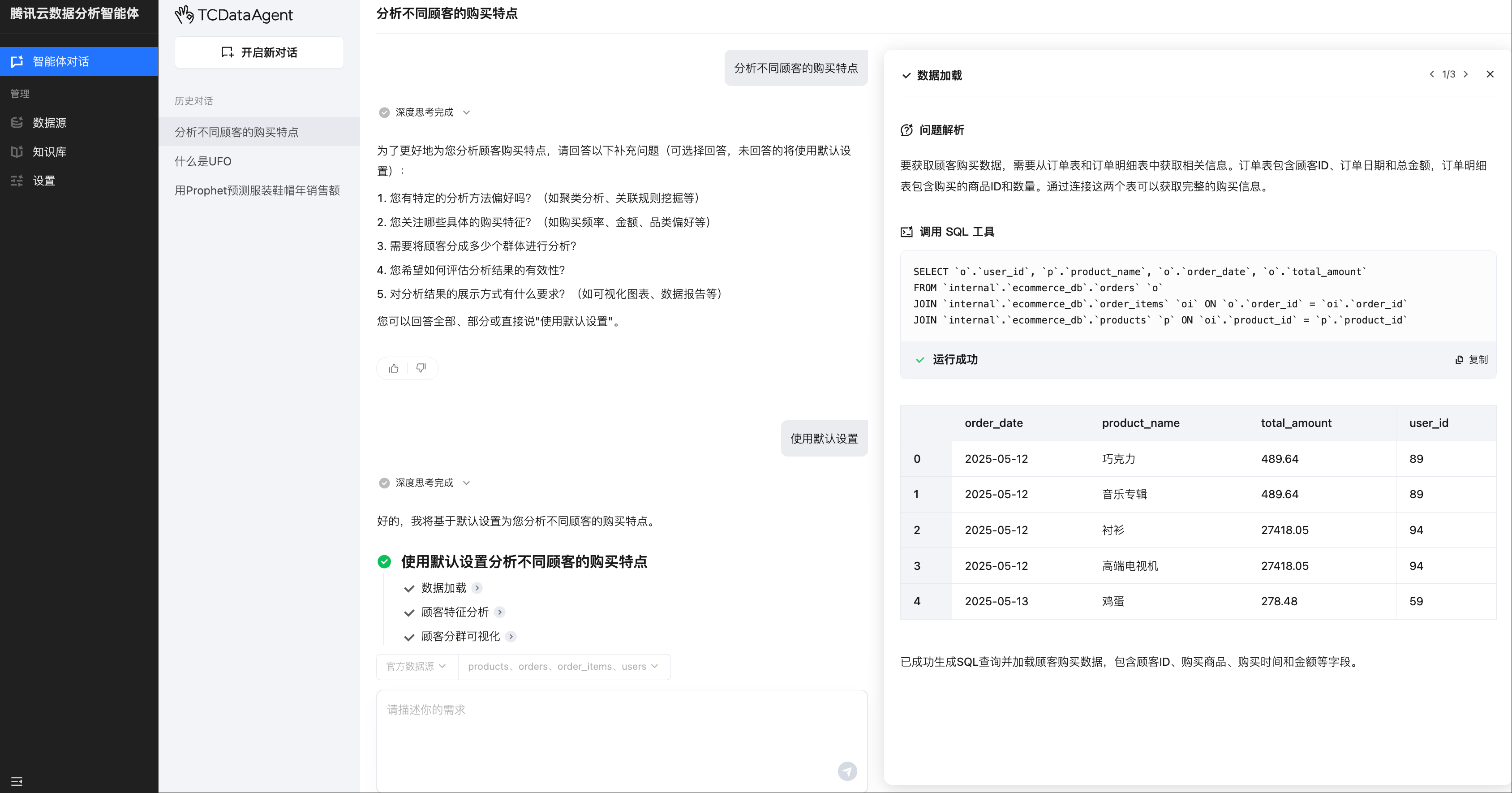Click the 数据源 database icon
The height and width of the screenshot is (793, 1512).
click(17, 122)
